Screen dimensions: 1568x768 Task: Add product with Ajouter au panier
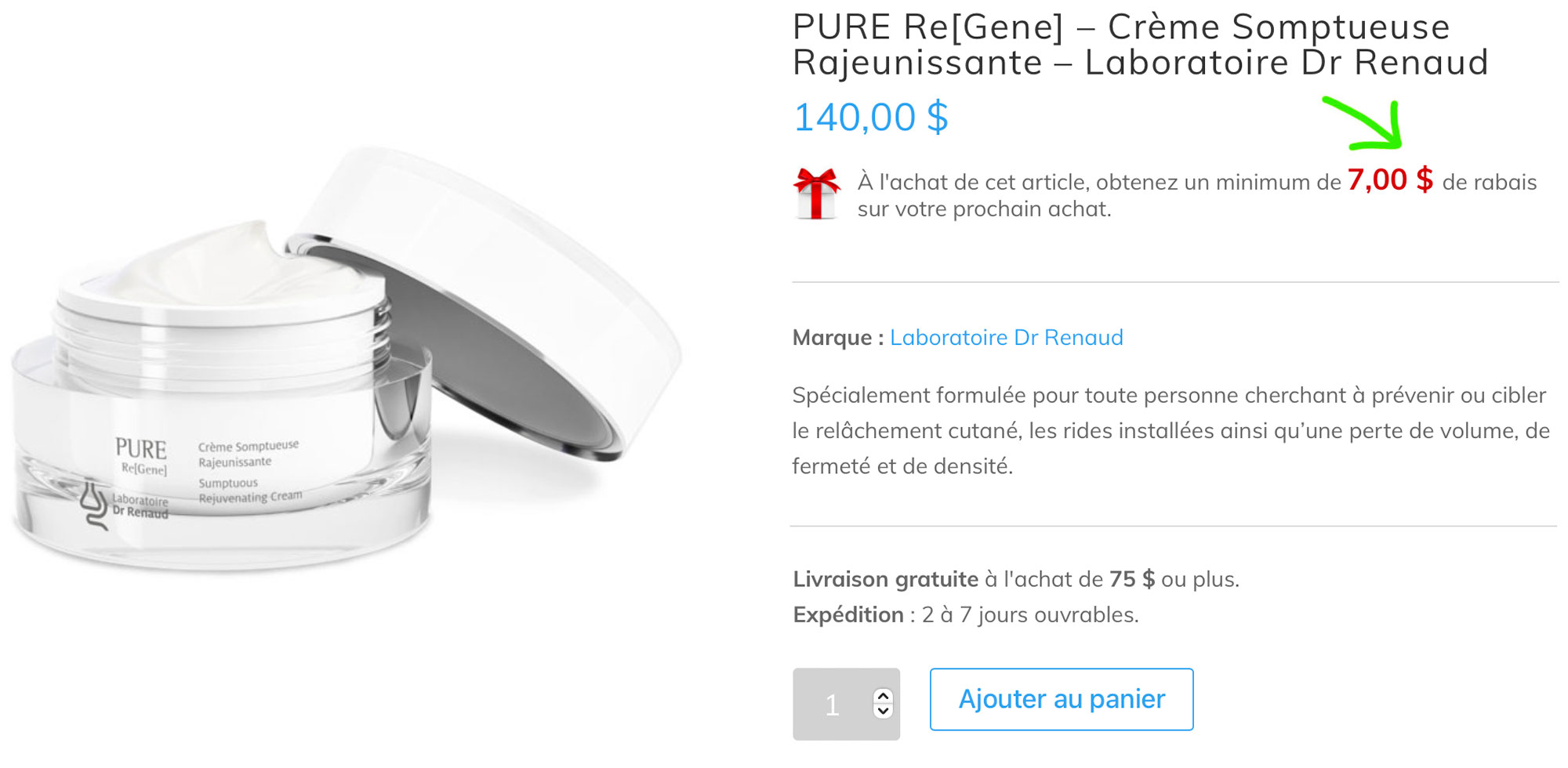pyautogui.click(x=1062, y=699)
